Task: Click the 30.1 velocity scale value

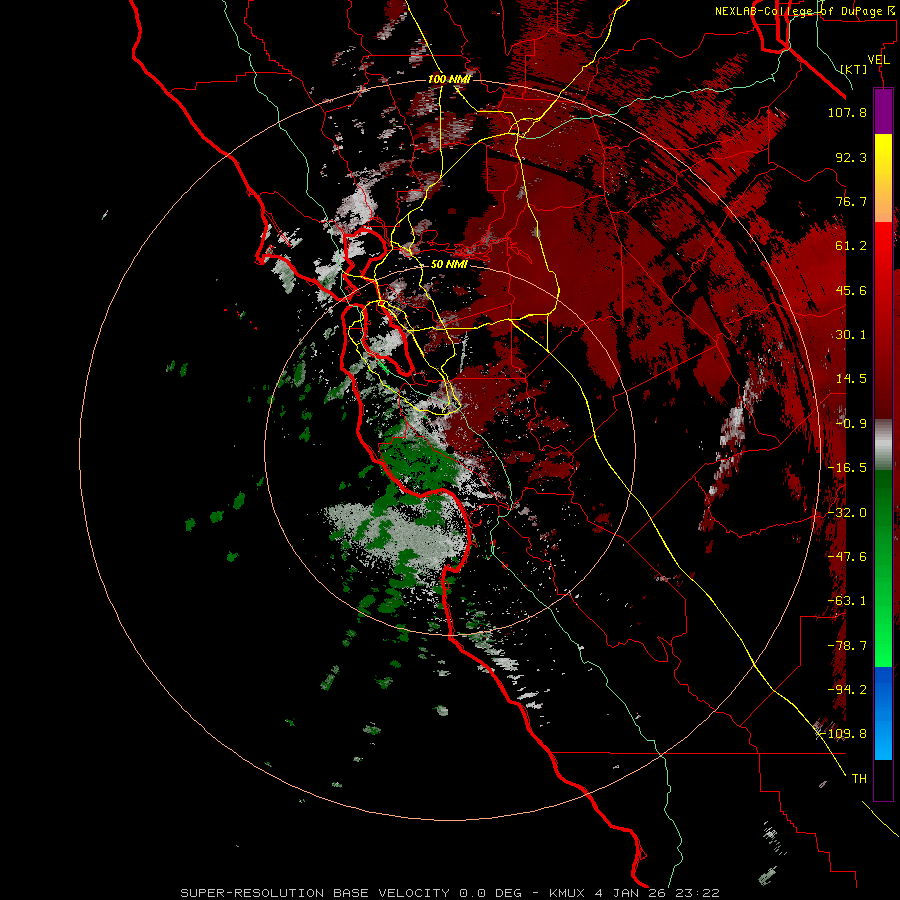Action: [851, 335]
